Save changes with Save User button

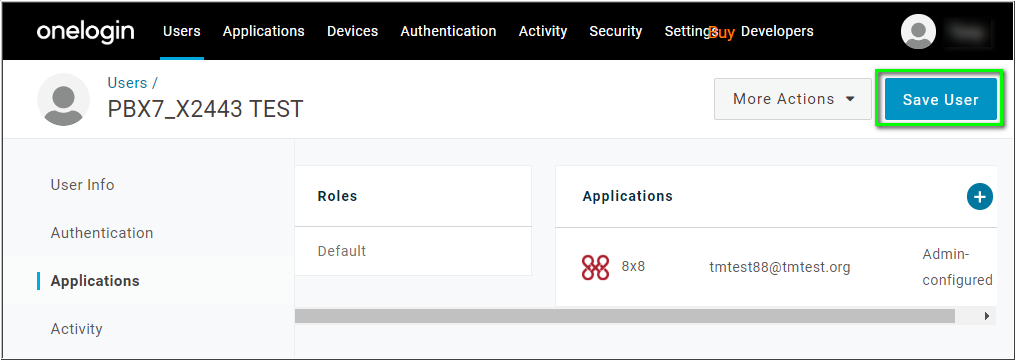coord(941,99)
